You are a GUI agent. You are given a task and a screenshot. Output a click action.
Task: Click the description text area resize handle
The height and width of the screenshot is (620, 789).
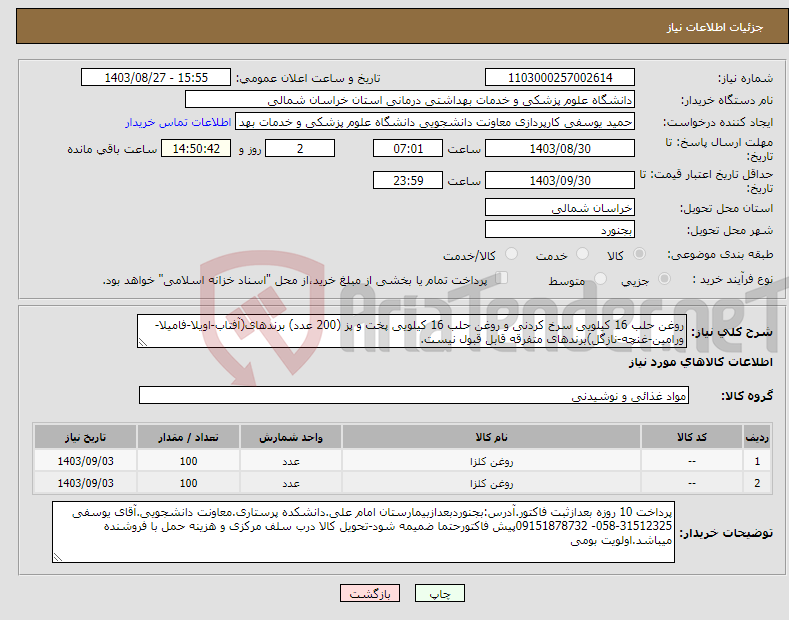(x=142, y=342)
